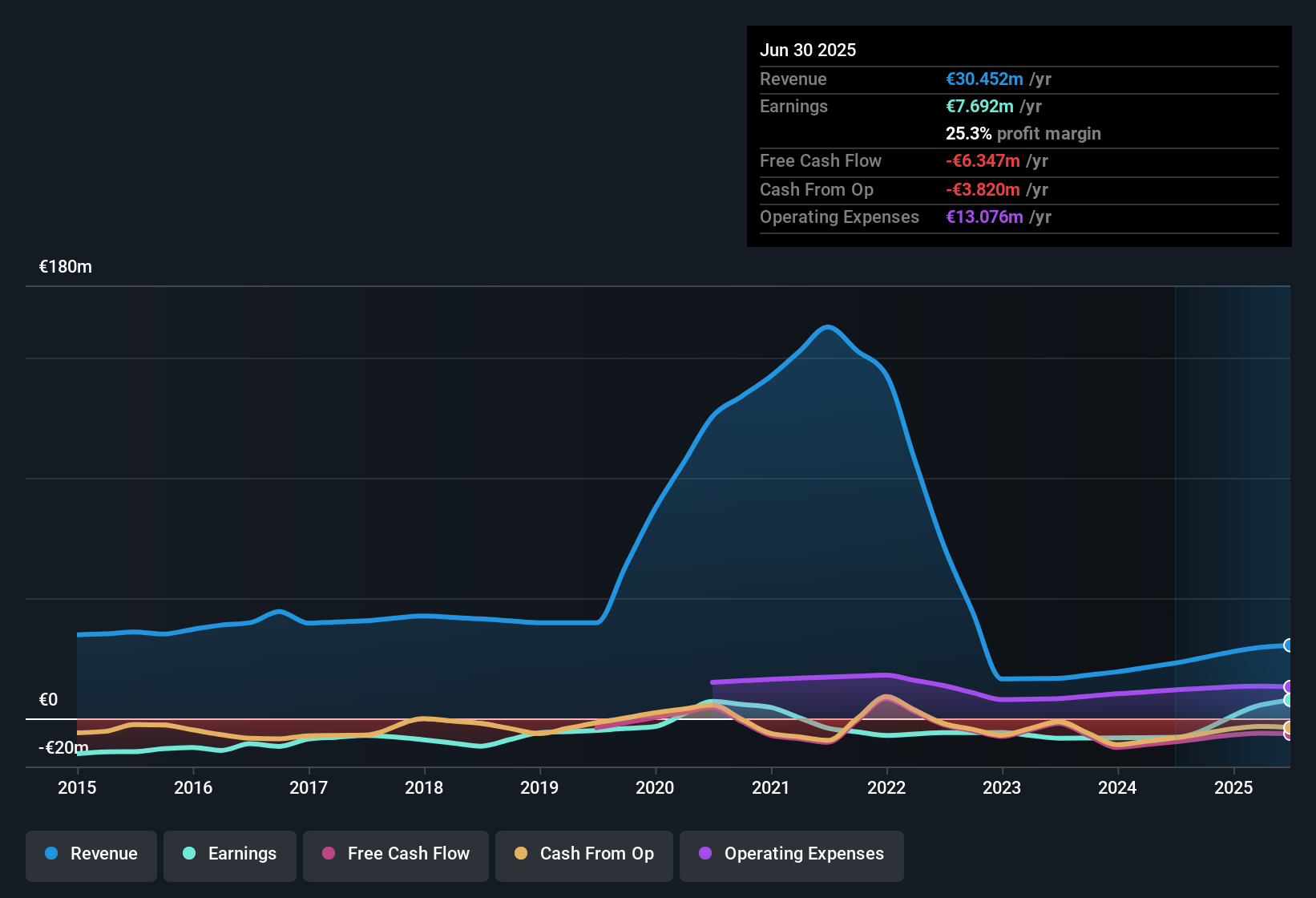This screenshot has width=1316, height=898.
Task: Click the Cash From Op tooltip label
Action: click(817, 190)
